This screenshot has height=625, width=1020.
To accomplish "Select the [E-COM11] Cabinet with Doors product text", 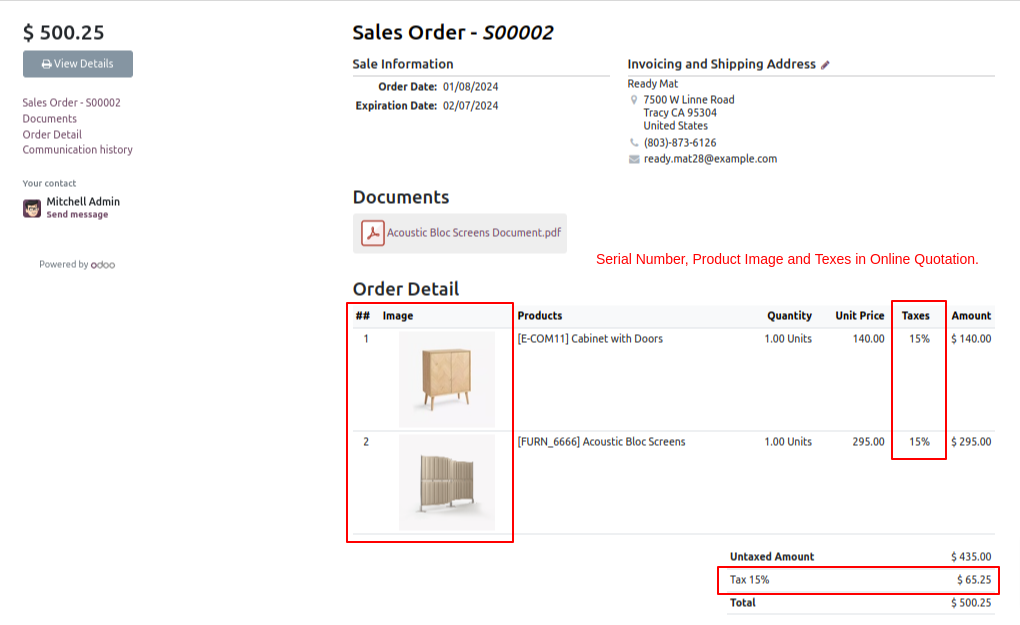I will 590,339.
